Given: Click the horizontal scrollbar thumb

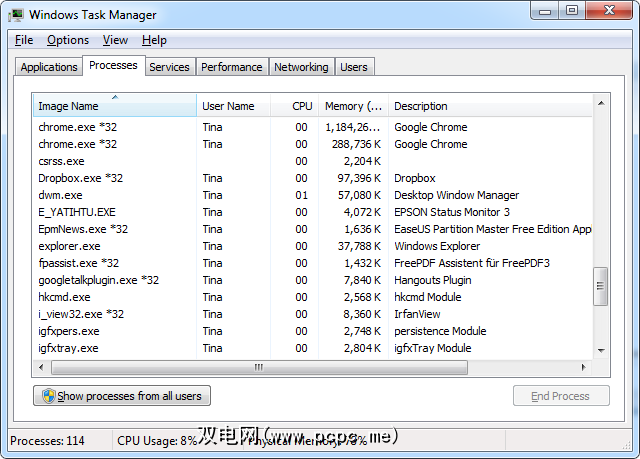Looking at the screenshot, I should coord(259,367).
